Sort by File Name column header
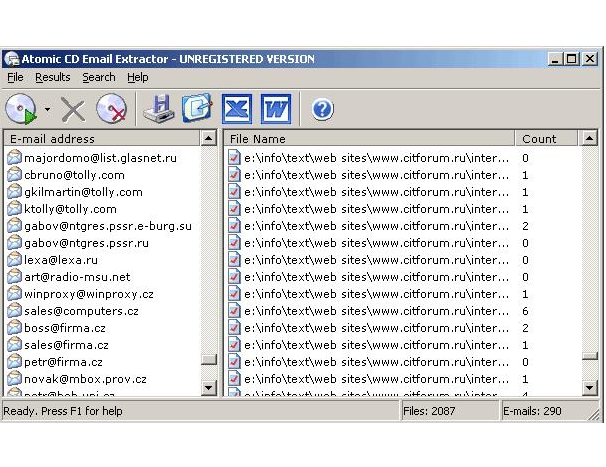 pos(369,138)
